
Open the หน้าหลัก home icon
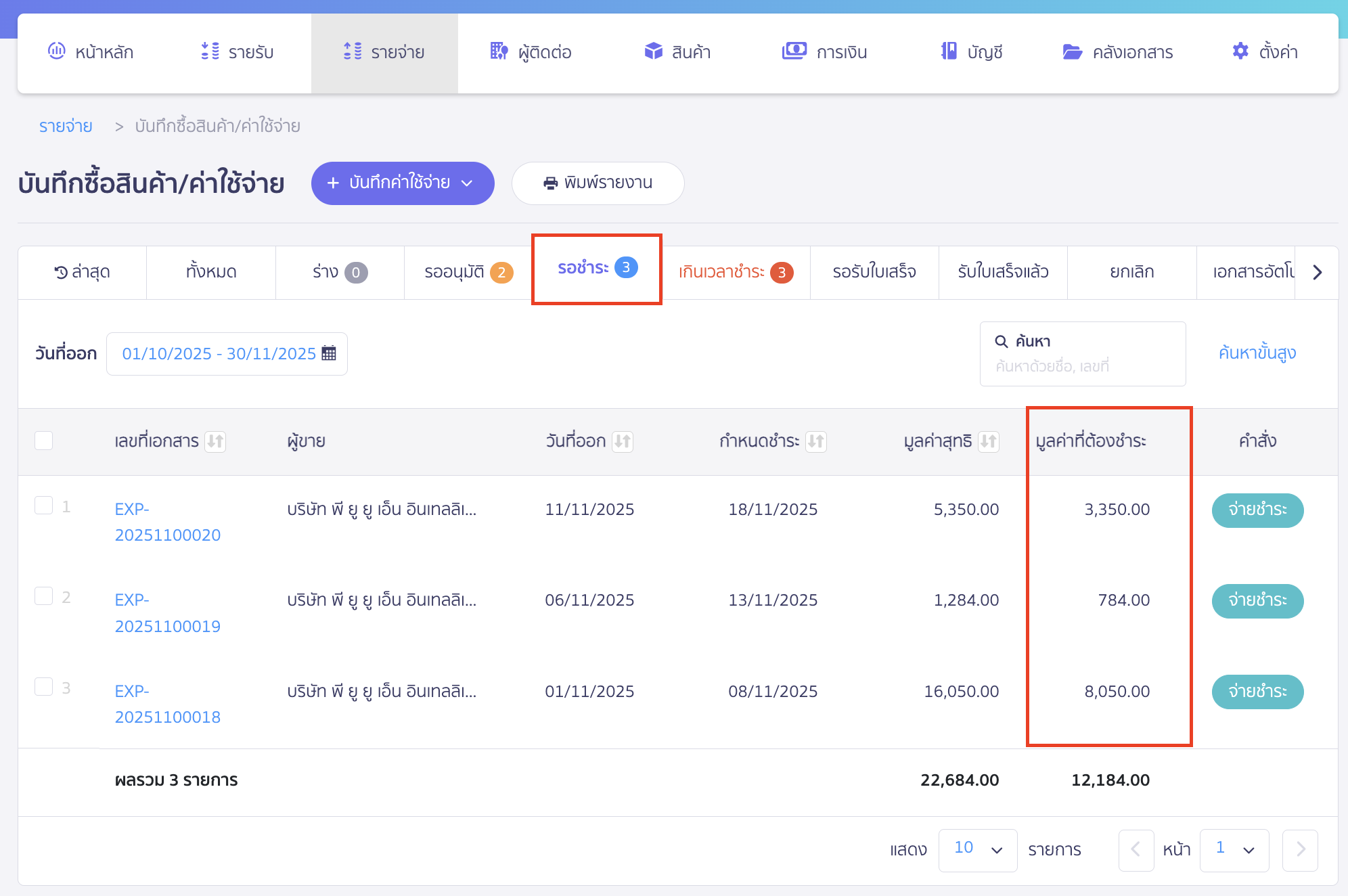[55, 51]
